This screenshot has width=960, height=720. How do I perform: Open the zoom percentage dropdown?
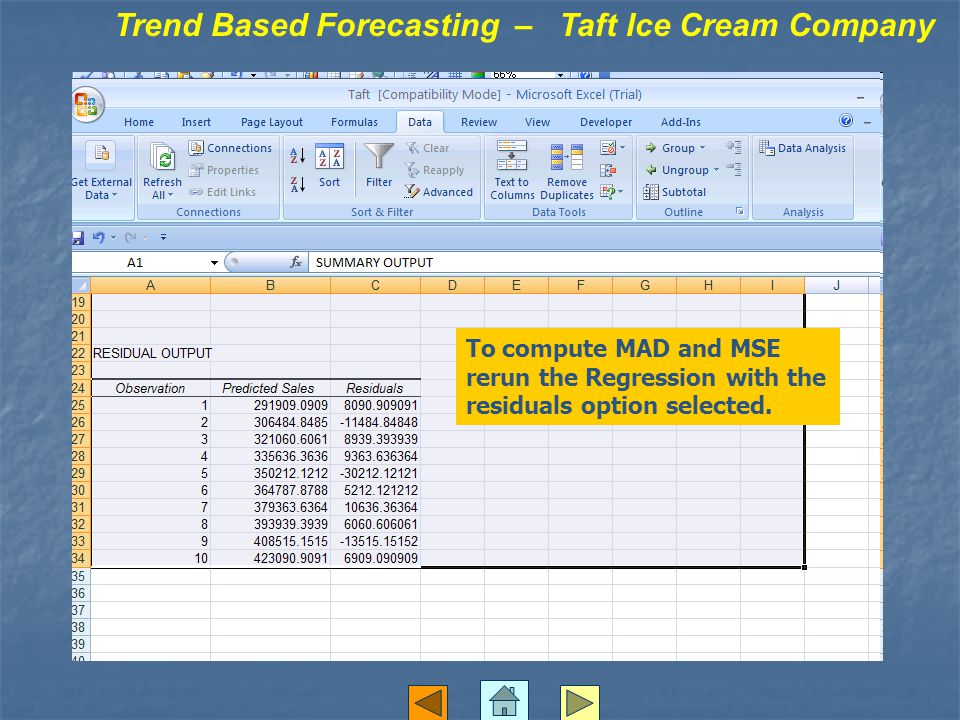click(560, 75)
